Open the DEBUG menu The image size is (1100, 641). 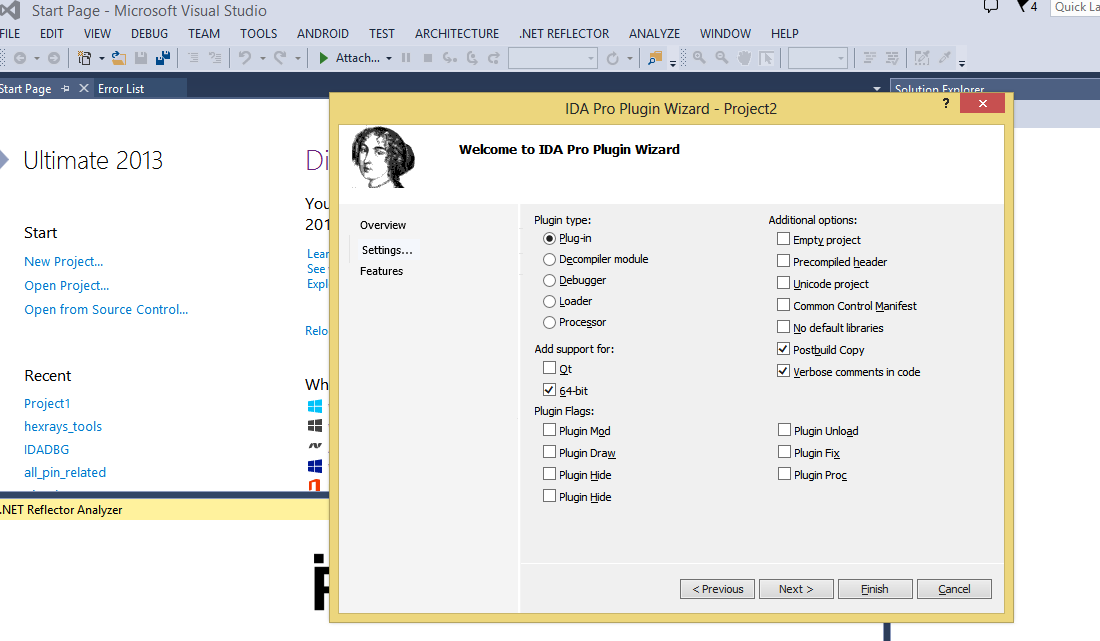pos(149,34)
